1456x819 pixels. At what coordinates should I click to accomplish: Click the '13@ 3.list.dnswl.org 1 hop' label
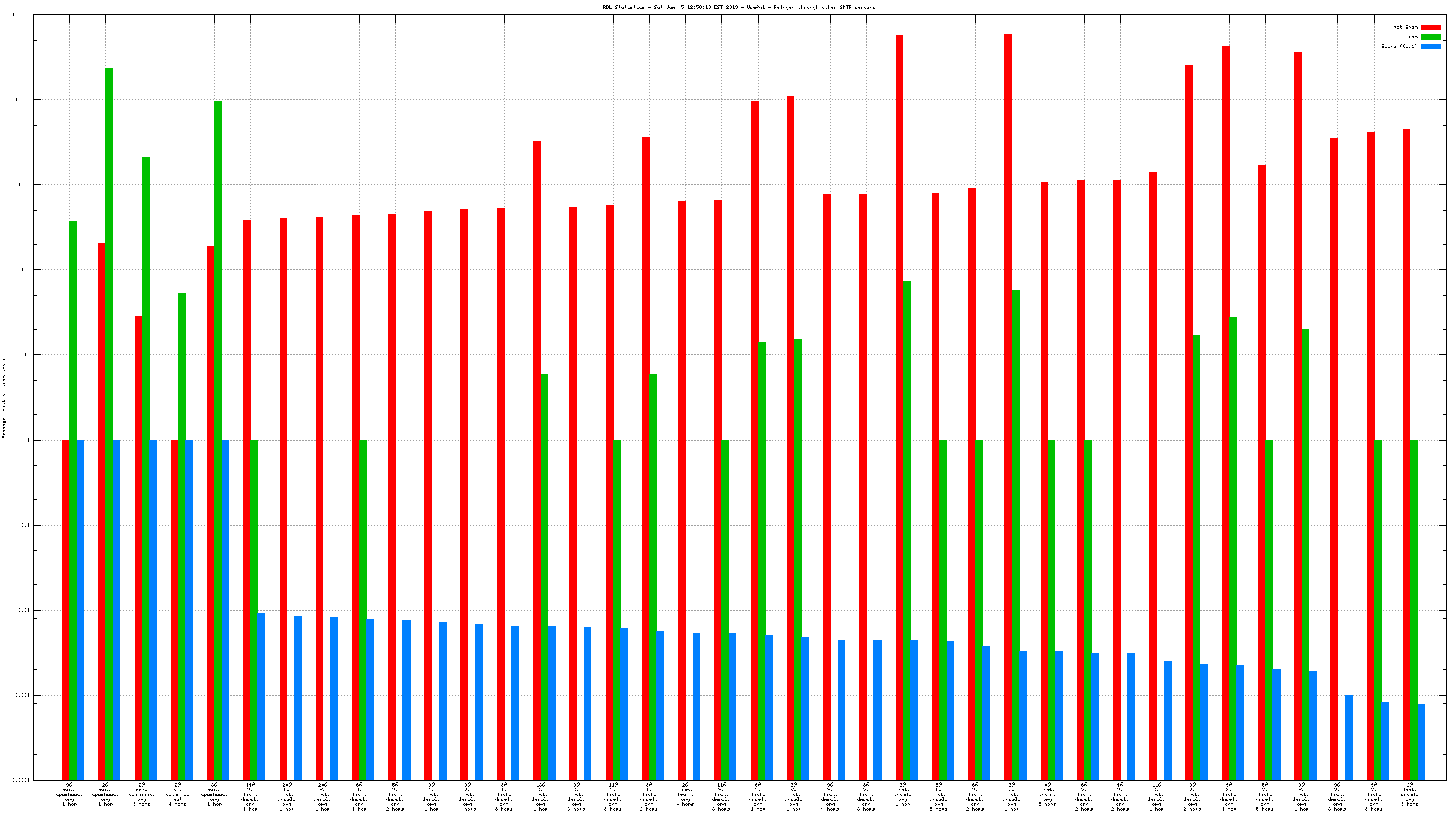pos(540,797)
